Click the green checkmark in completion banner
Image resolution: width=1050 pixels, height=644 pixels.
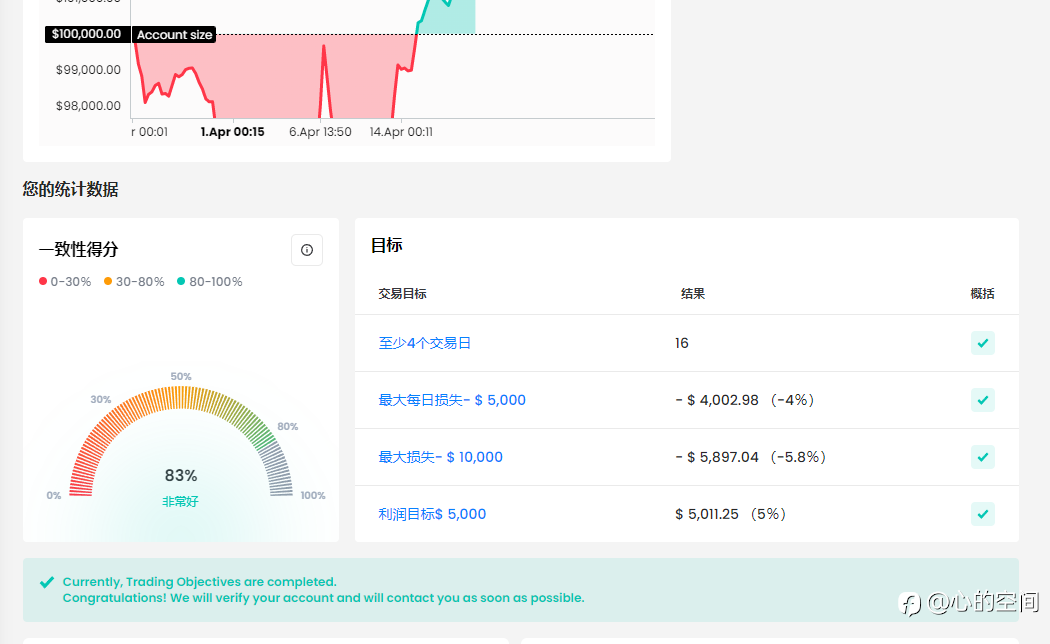(47, 582)
